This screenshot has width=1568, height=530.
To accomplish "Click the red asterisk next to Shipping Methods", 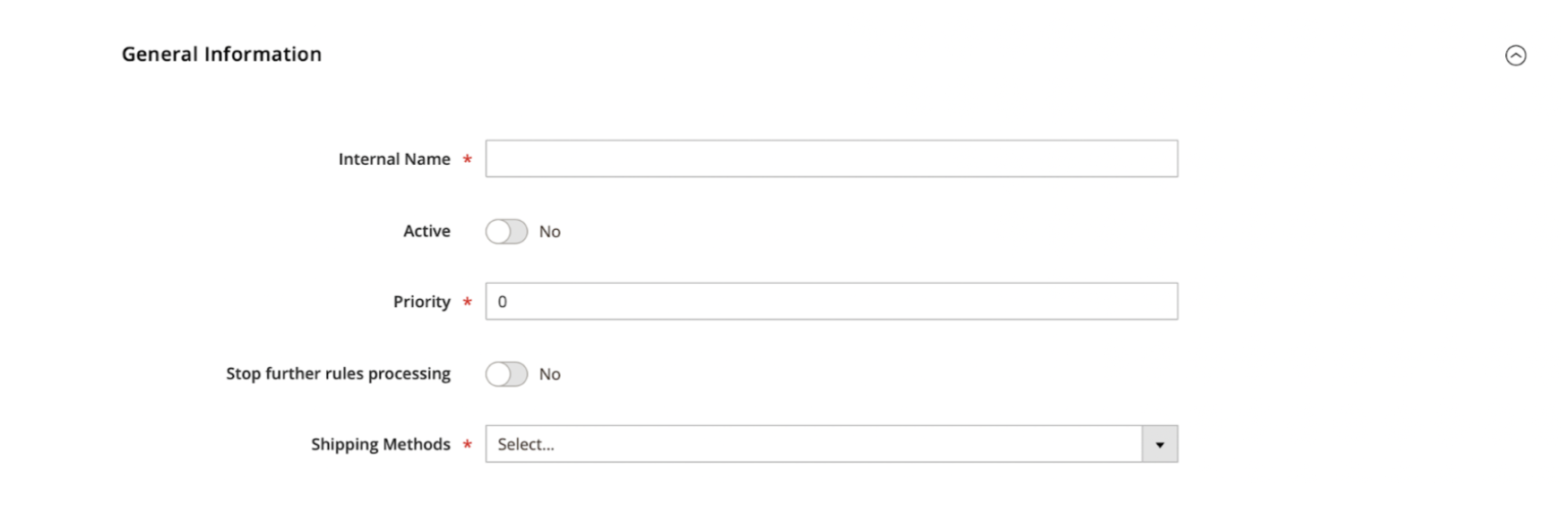I will (x=467, y=445).
